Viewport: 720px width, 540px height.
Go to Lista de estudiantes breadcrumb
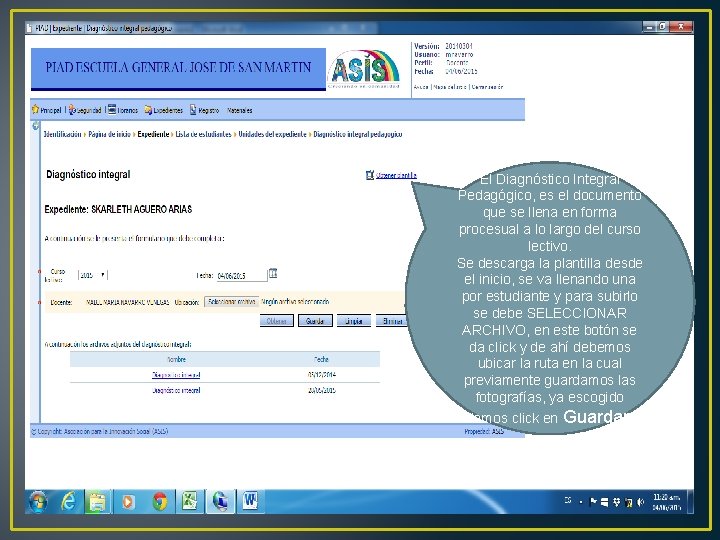pos(203,134)
